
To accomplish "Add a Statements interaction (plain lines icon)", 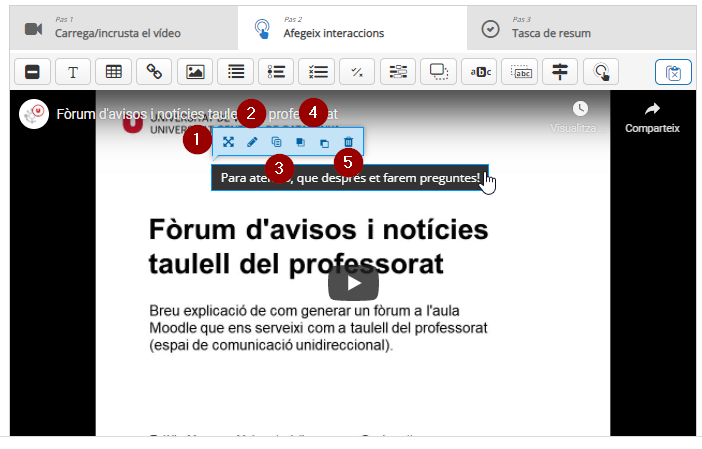I will [235, 72].
